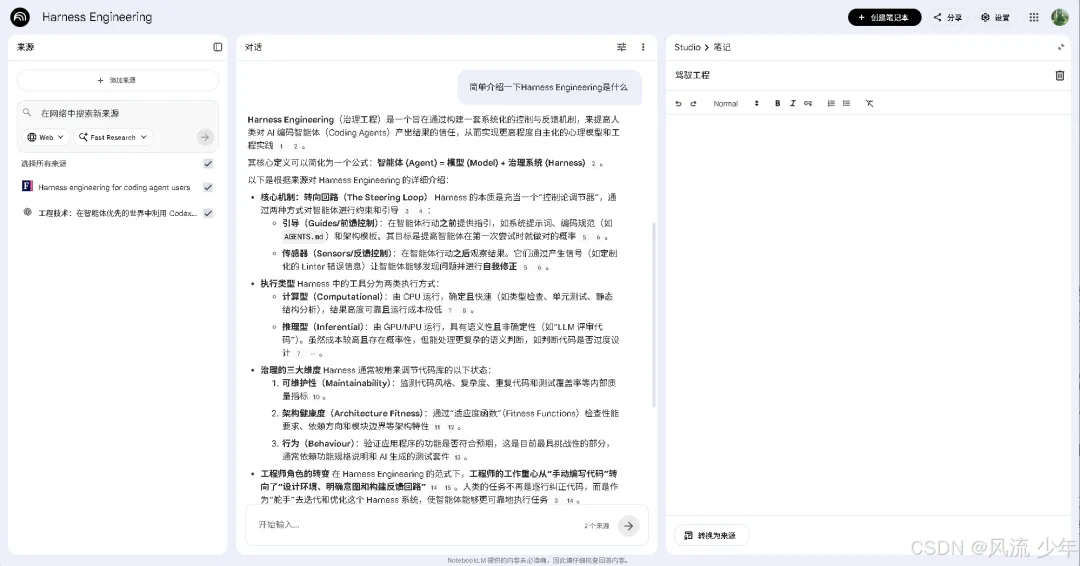Send the chat message arrow
Viewport: 1080px width, 566px height.
tap(628, 525)
